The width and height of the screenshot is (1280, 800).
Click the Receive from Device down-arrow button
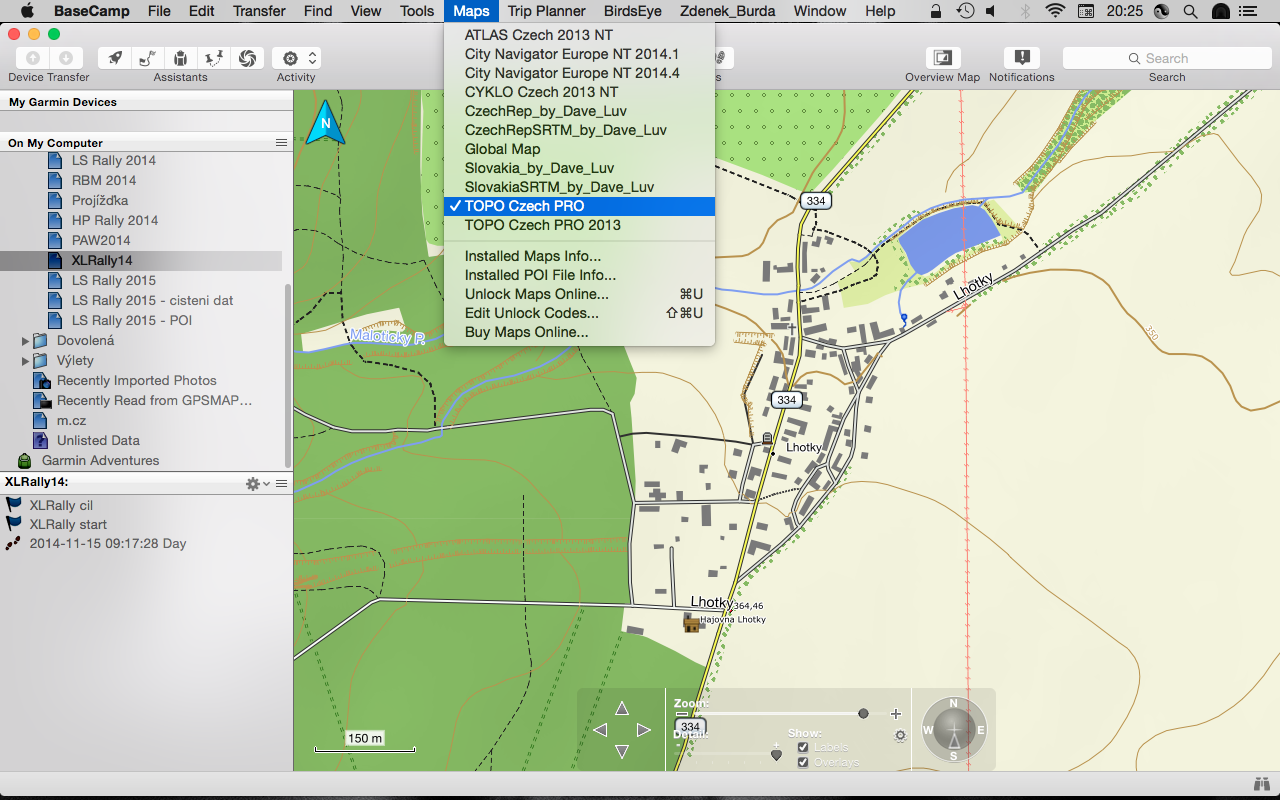click(x=65, y=58)
